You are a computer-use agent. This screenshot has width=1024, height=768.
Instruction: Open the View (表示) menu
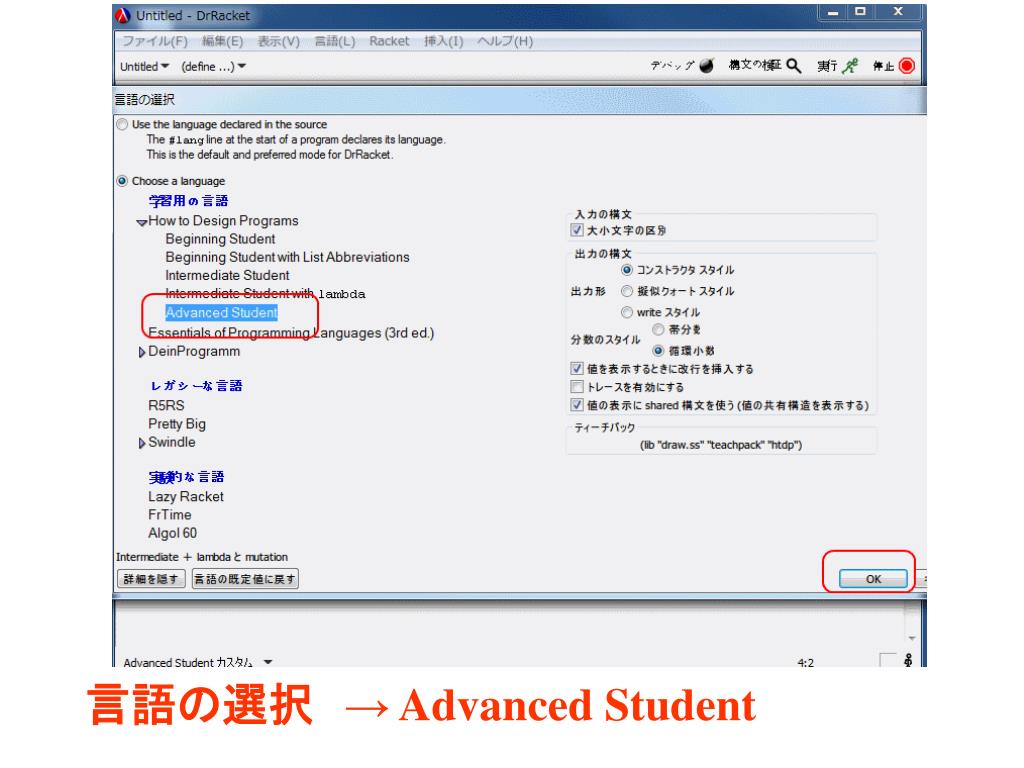[278, 41]
